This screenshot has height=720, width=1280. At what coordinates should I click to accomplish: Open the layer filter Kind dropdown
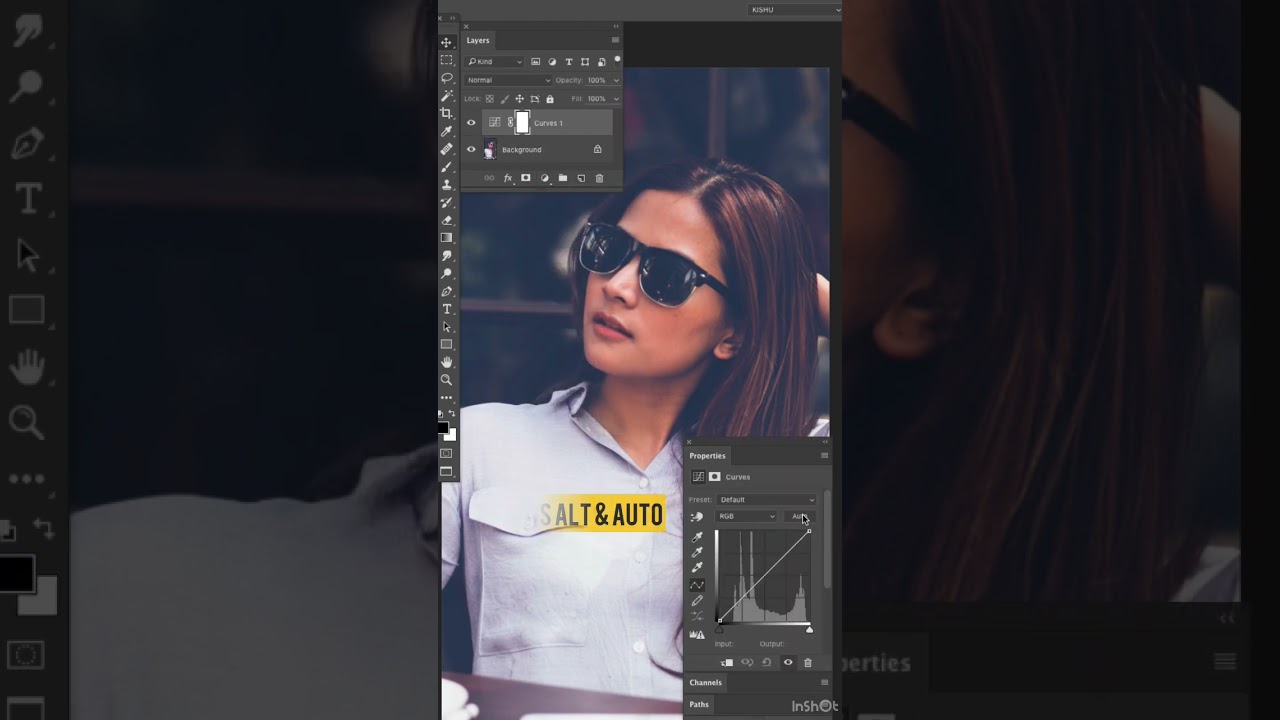click(x=495, y=62)
